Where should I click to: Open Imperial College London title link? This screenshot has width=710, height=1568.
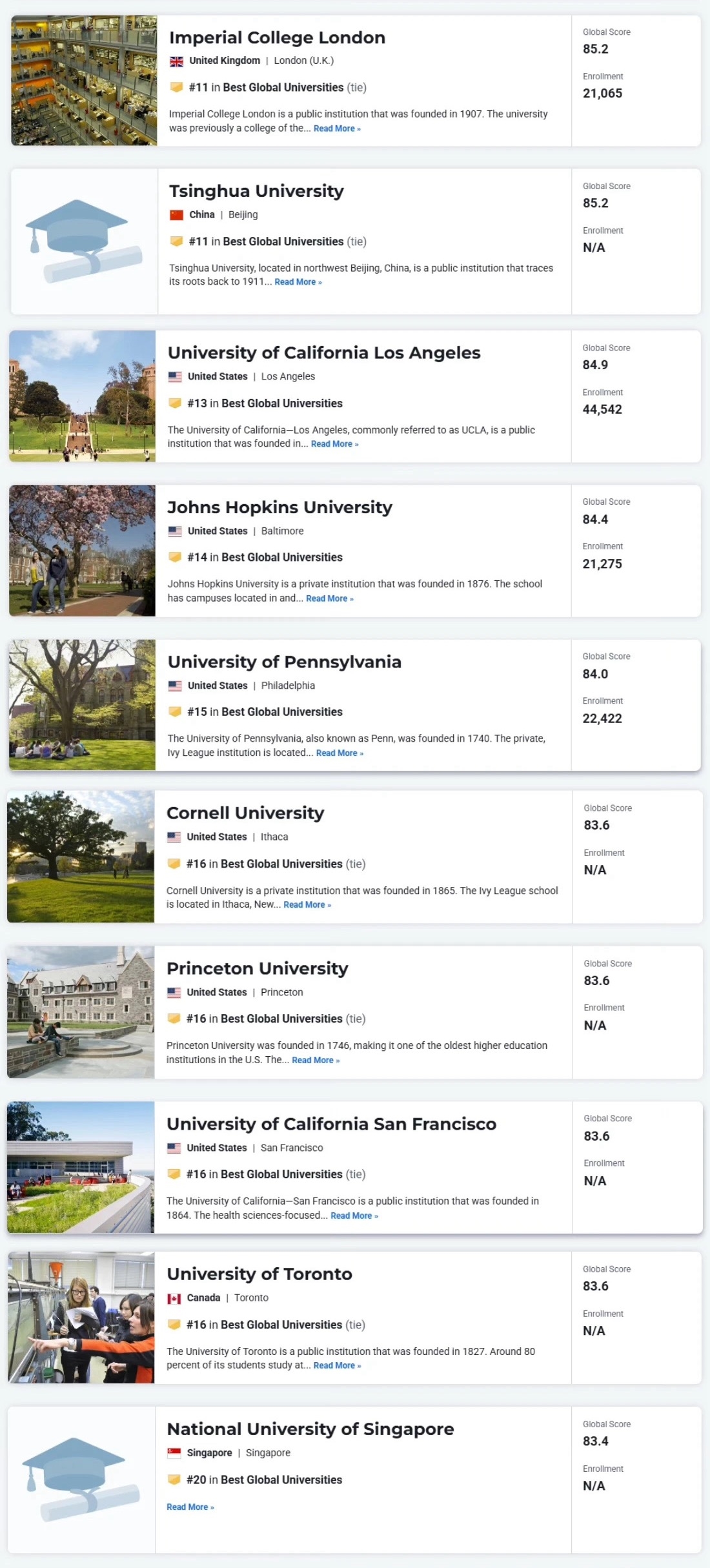[x=277, y=37]
